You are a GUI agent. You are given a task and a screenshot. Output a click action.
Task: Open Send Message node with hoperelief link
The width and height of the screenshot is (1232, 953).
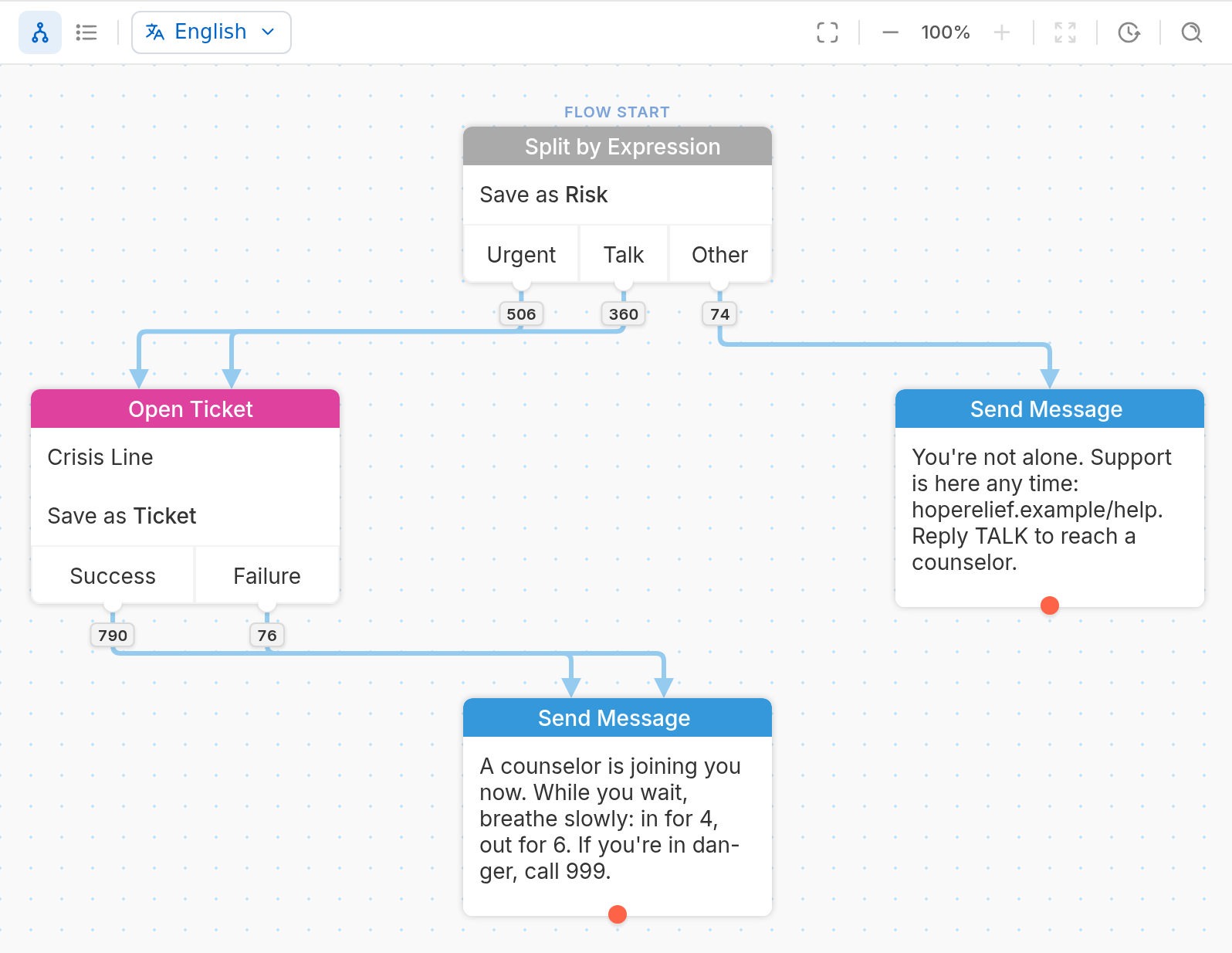click(x=1050, y=409)
